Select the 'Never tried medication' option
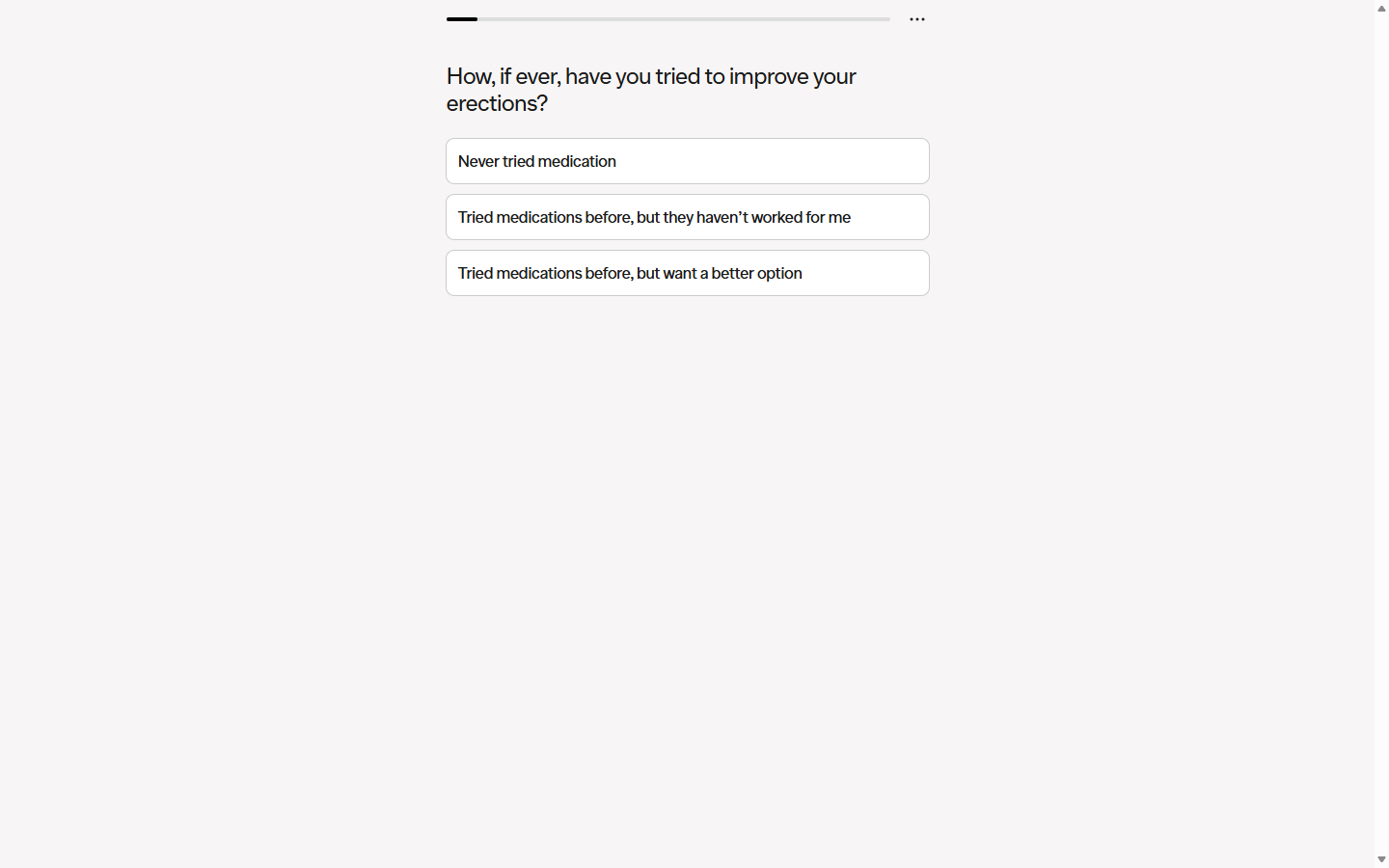This screenshot has height=868, width=1389. click(687, 161)
